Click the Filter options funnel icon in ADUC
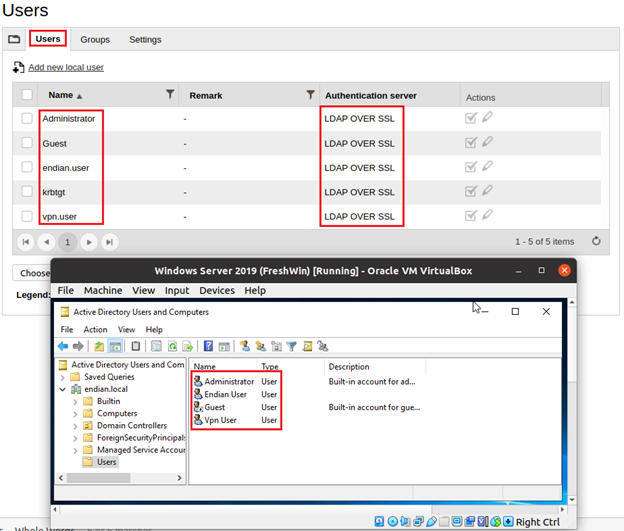Viewport: 624px width, 531px height. pyautogui.click(x=292, y=346)
